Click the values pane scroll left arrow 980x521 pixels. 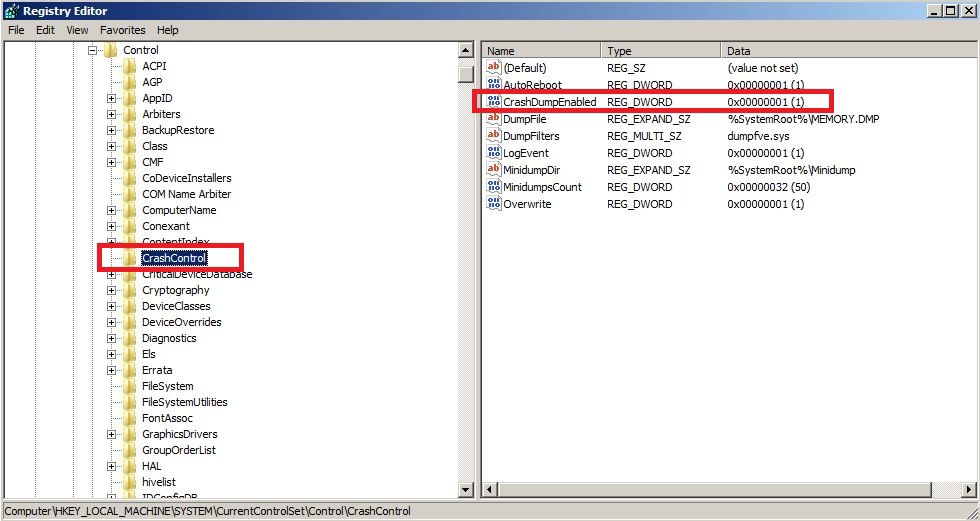(491, 489)
